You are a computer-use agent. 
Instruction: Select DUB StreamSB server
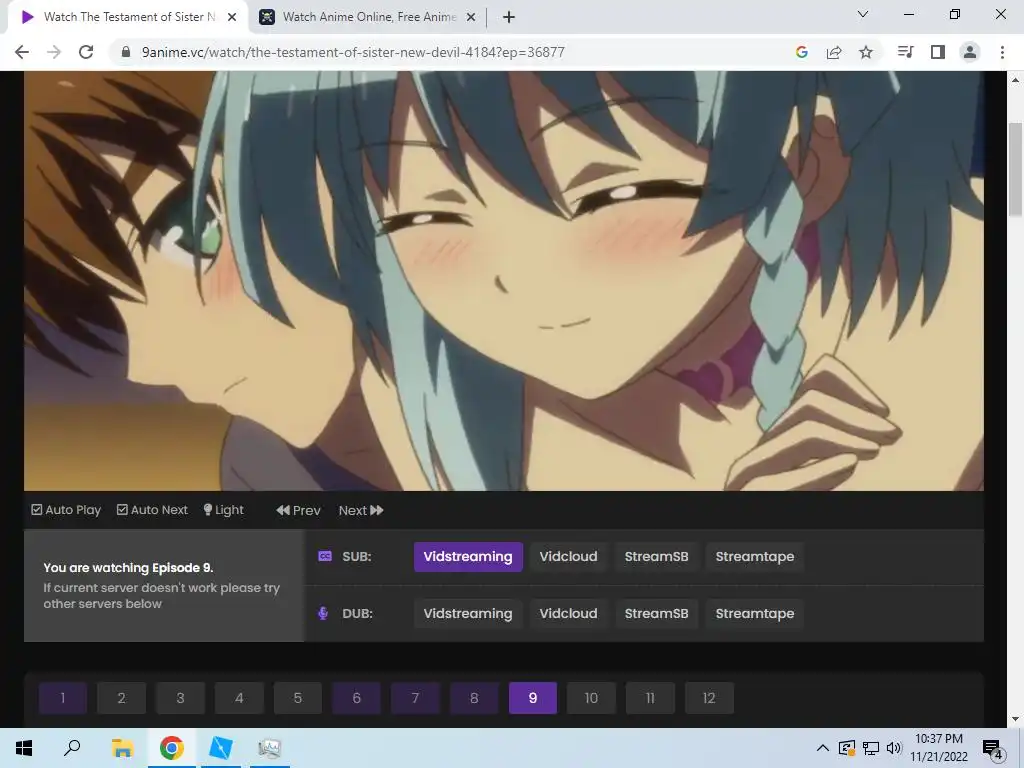(656, 614)
